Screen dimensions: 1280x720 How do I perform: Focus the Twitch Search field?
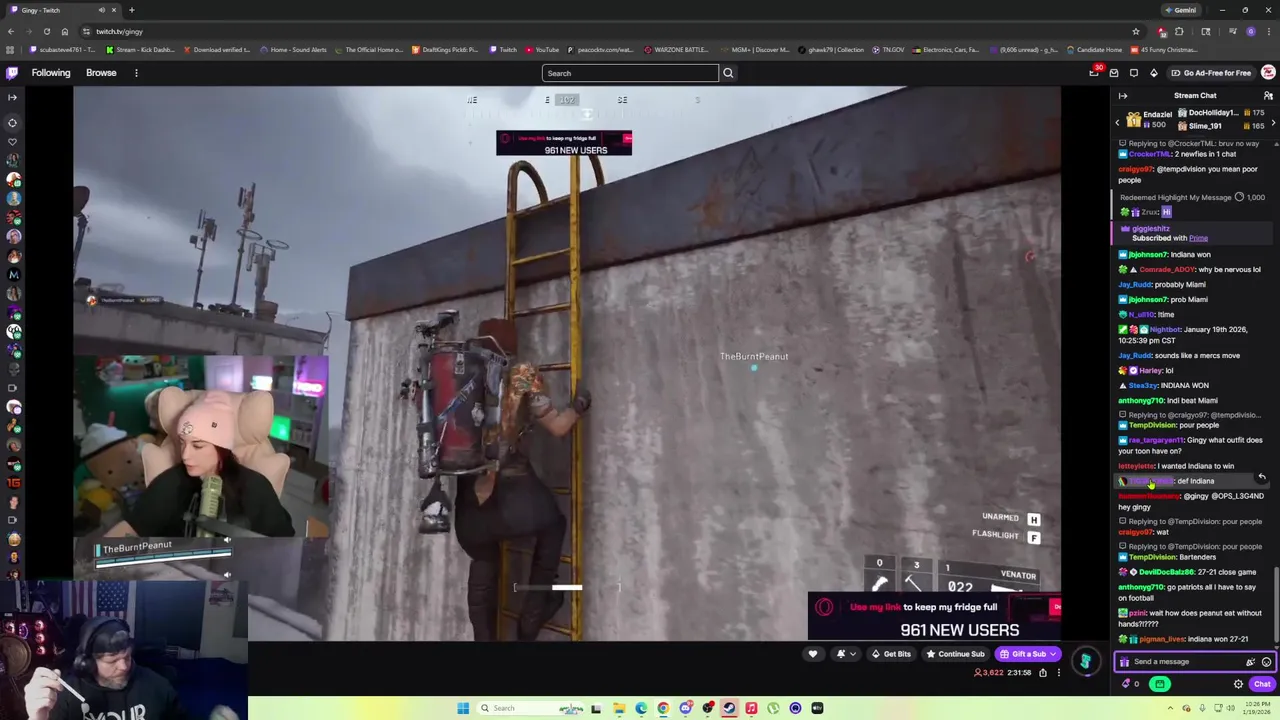(x=630, y=73)
